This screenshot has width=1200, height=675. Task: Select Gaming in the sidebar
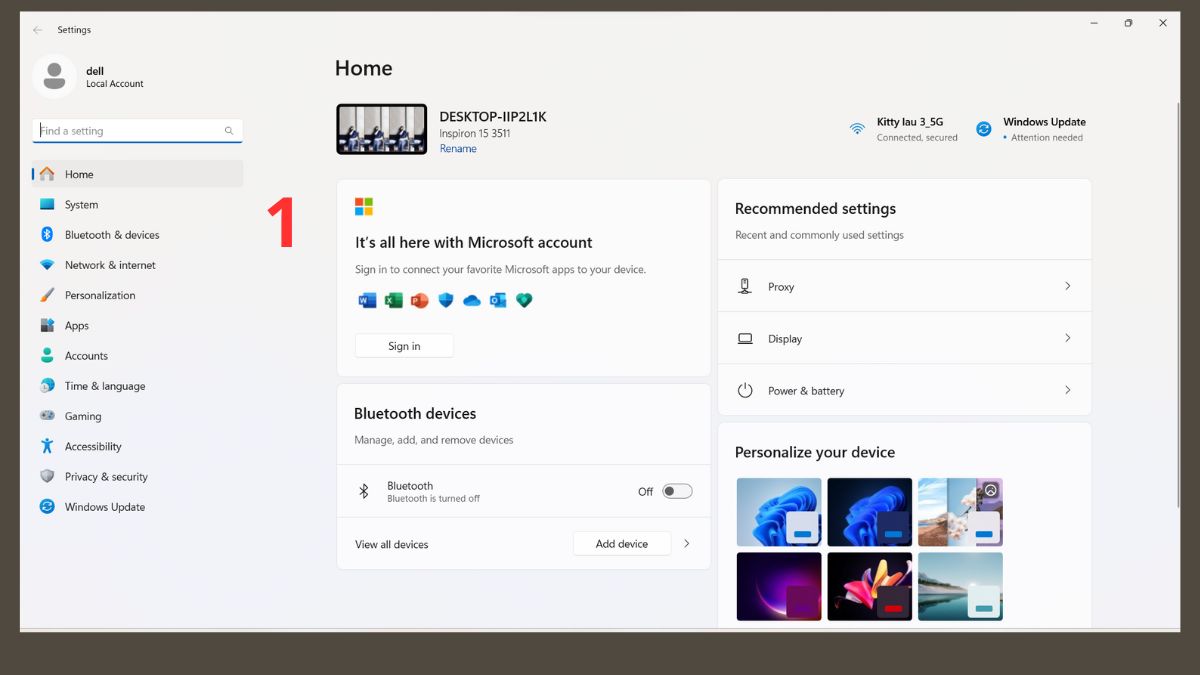[138, 416]
